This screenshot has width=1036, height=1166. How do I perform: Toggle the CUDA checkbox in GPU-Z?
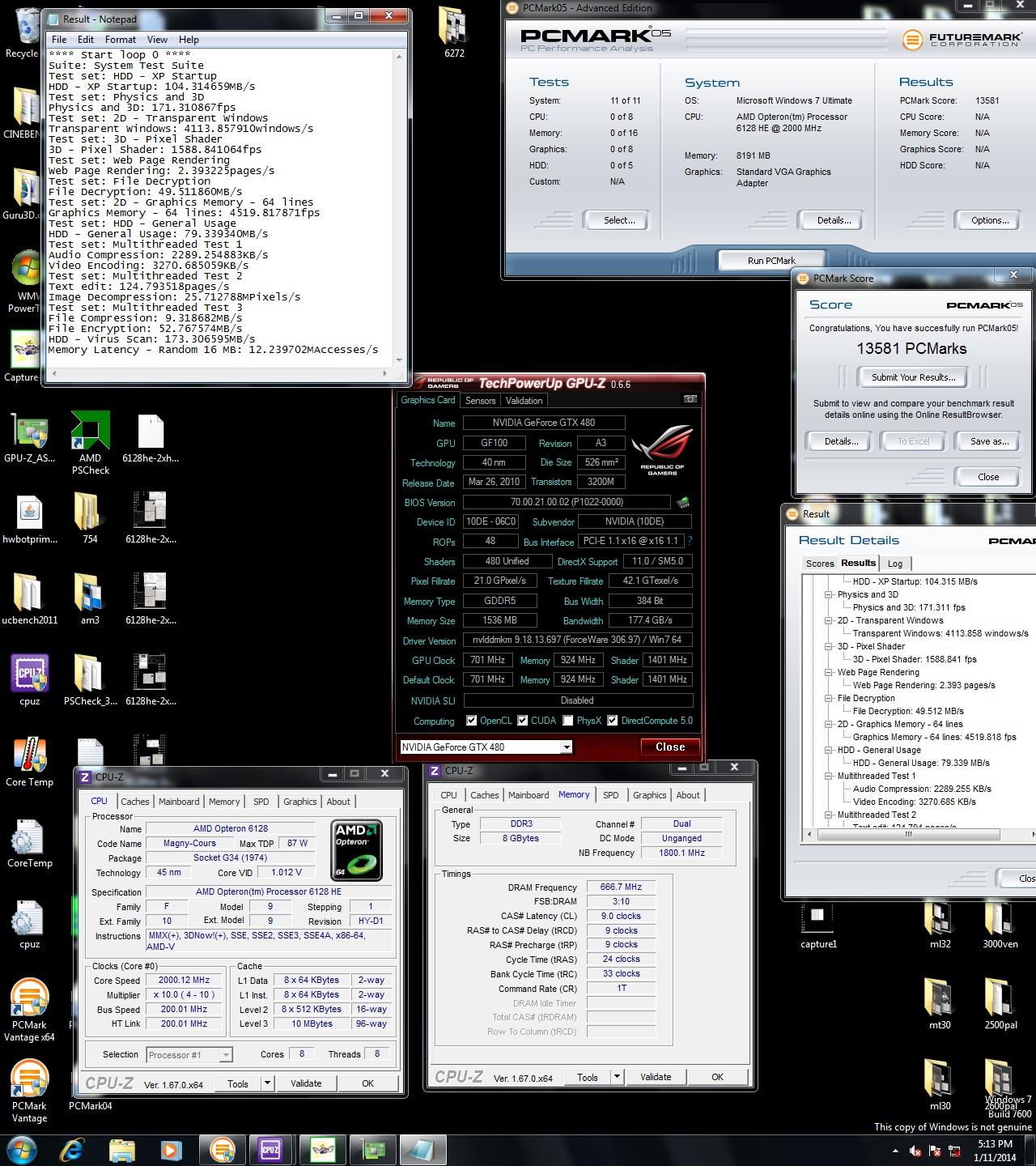coord(523,721)
